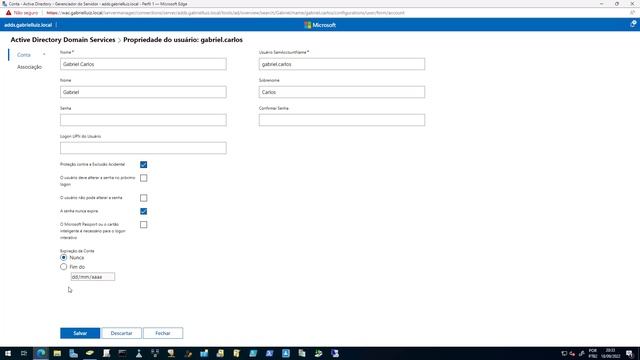Click the dd/mm/aaaa expiration date field

[x=93, y=277]
